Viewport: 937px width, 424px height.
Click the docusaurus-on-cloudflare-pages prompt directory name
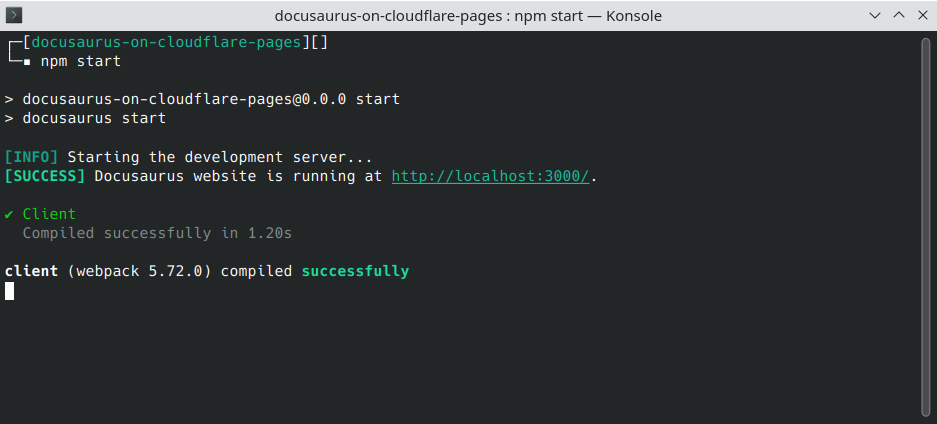click(x=166, y=43)
